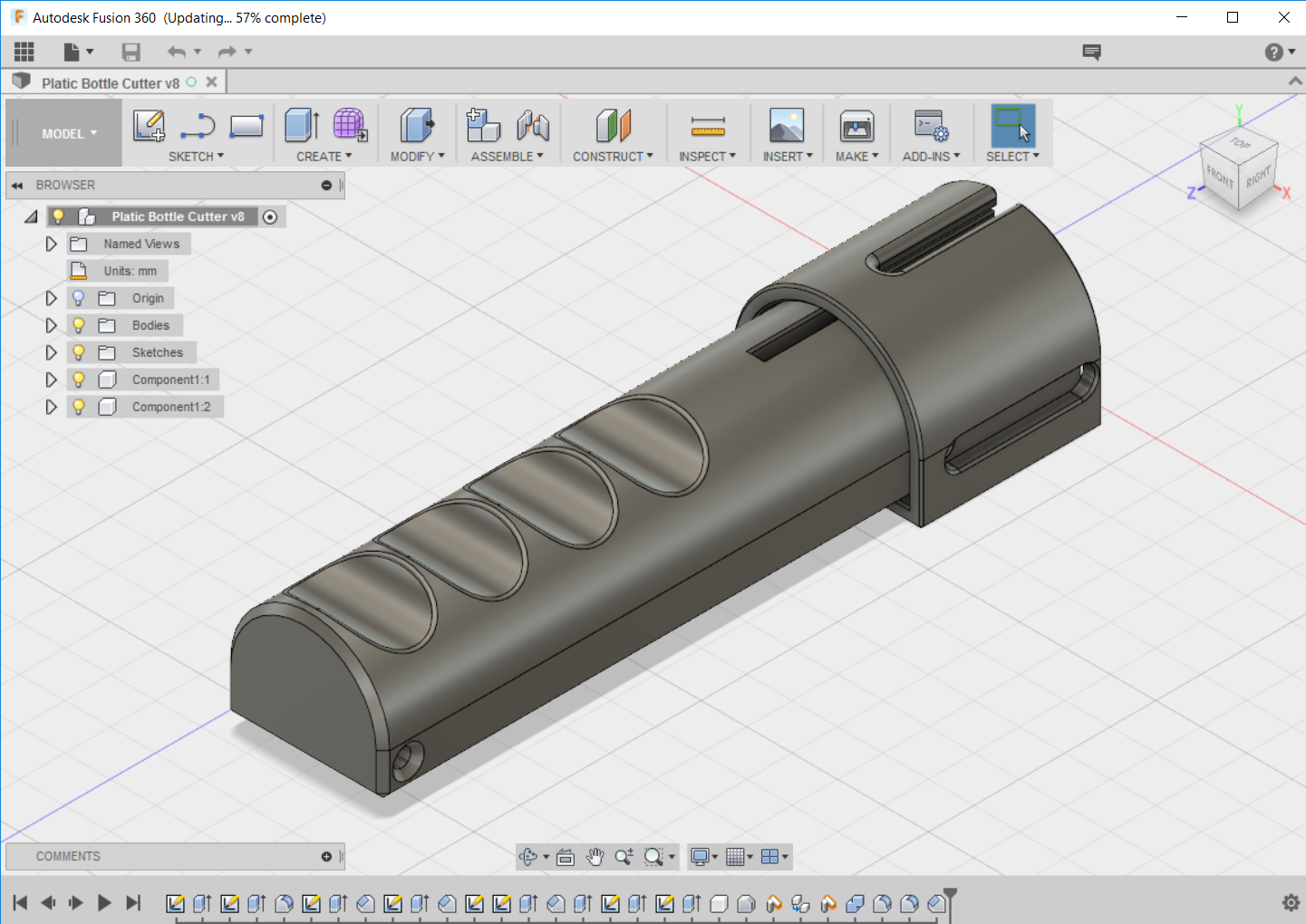Collapse the BROWSER panel
Viewport: 1306px width, 924px height.
(17, 185)
